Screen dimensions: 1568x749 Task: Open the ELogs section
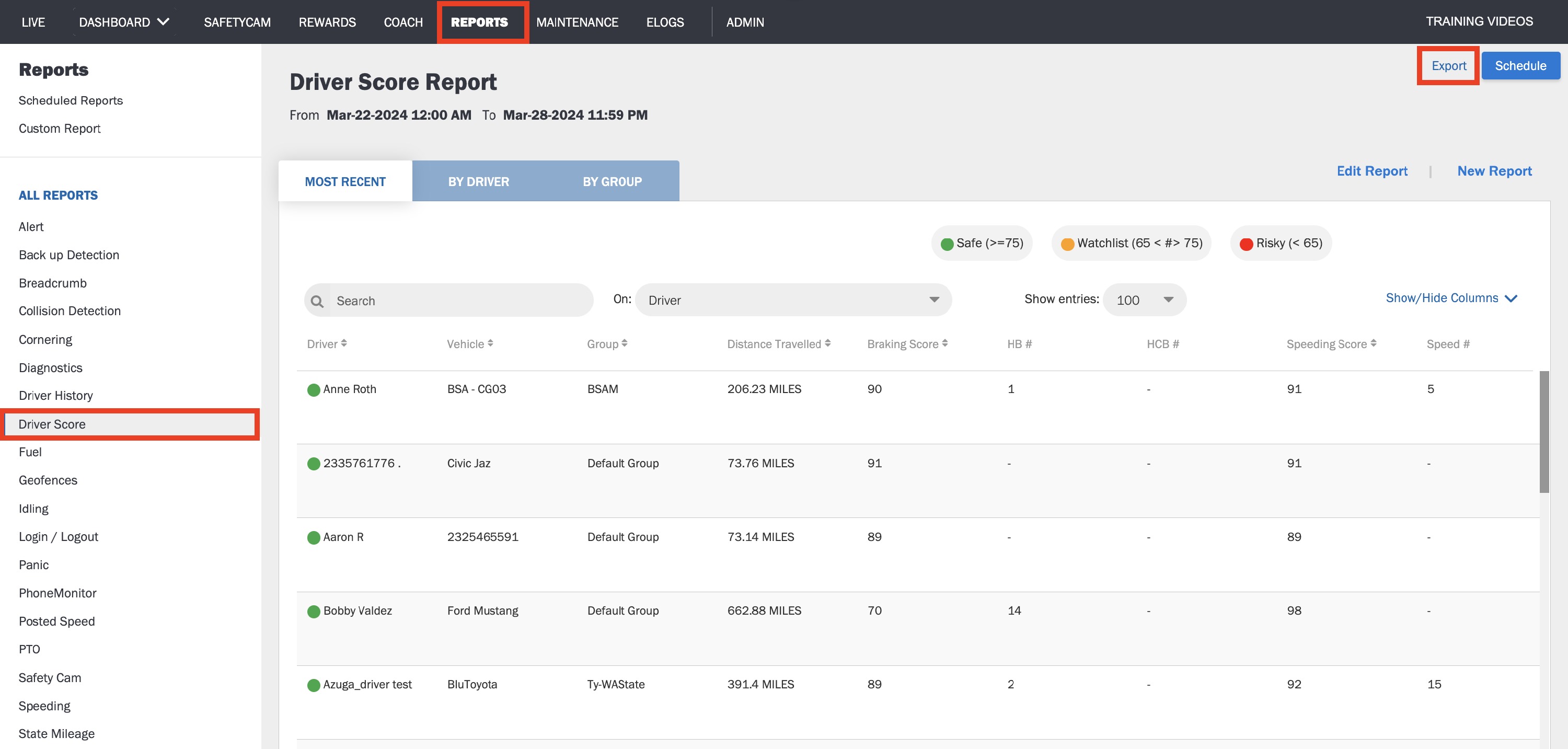(x=665, y=22)
